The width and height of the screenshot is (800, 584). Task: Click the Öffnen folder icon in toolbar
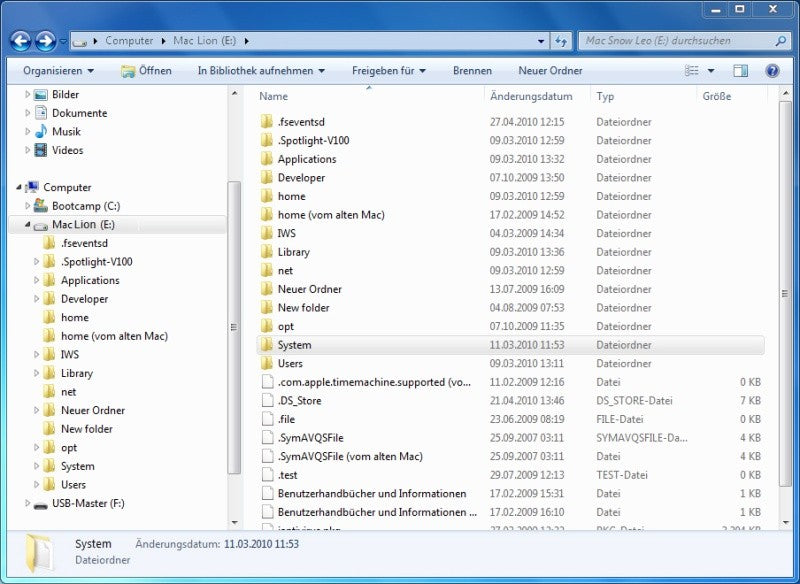coord(128,71)
